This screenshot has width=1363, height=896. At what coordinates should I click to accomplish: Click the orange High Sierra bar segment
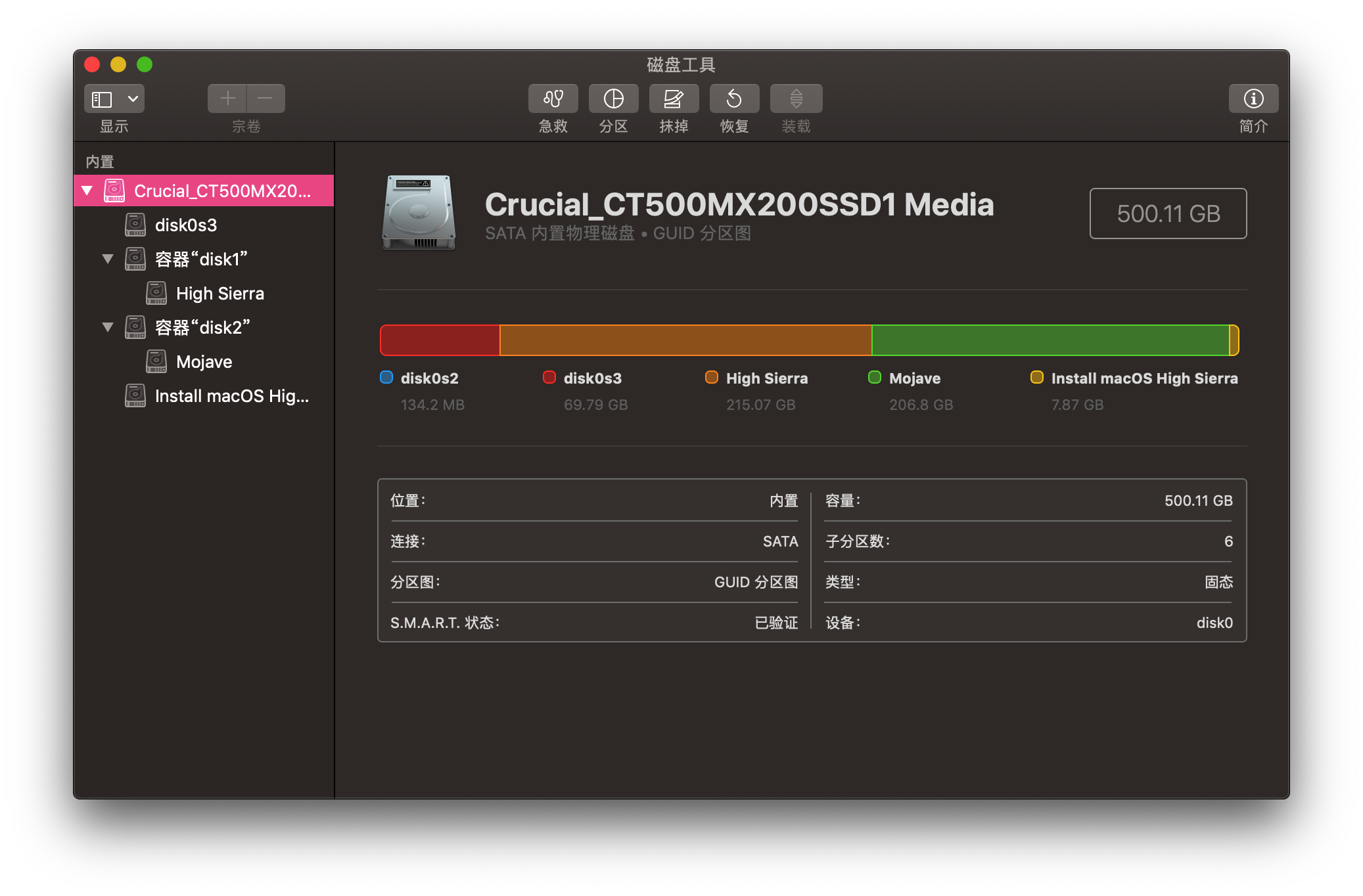pyautogui.click(x=685, y=340)
